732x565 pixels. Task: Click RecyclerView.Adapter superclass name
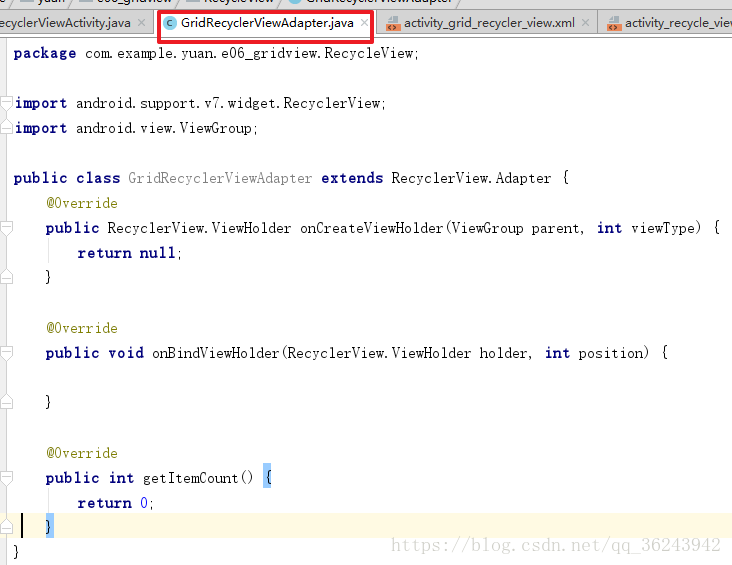pyautogui.click(x=471, y=178)
